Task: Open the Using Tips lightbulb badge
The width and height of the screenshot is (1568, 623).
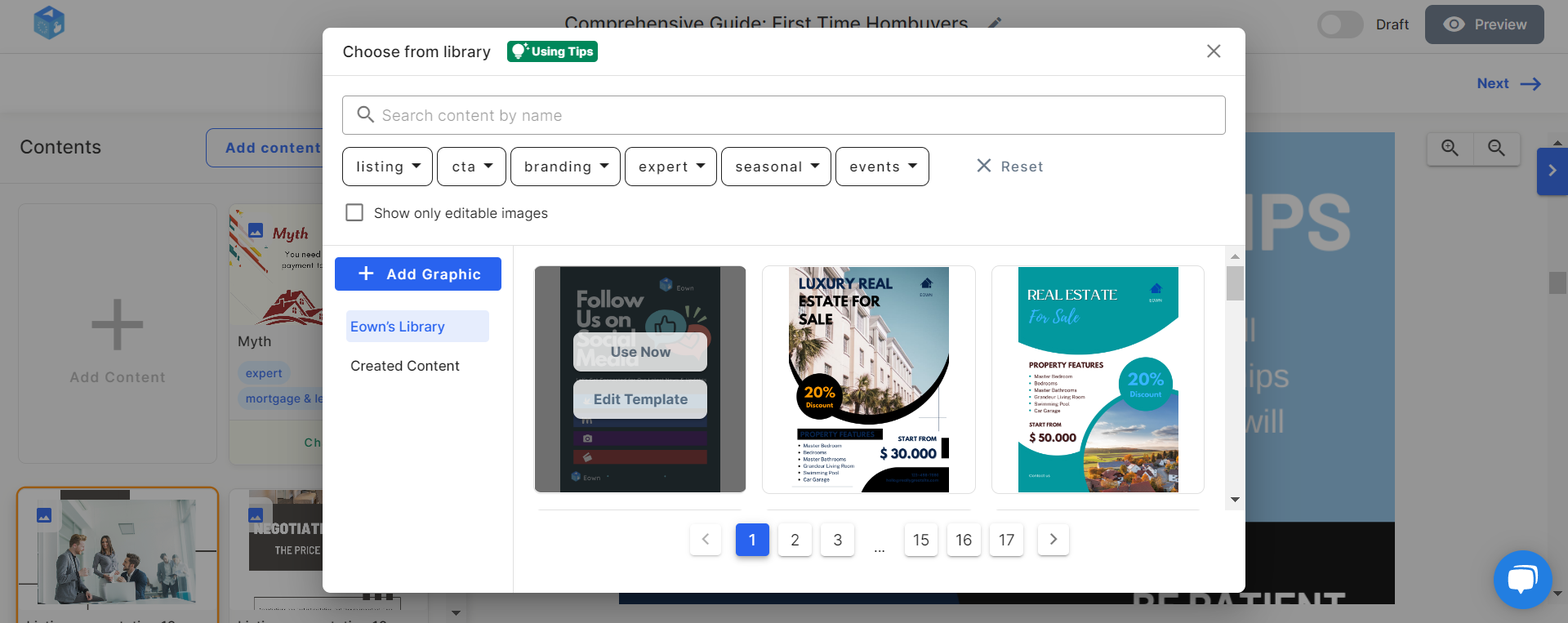Action: tap(552, 51)
